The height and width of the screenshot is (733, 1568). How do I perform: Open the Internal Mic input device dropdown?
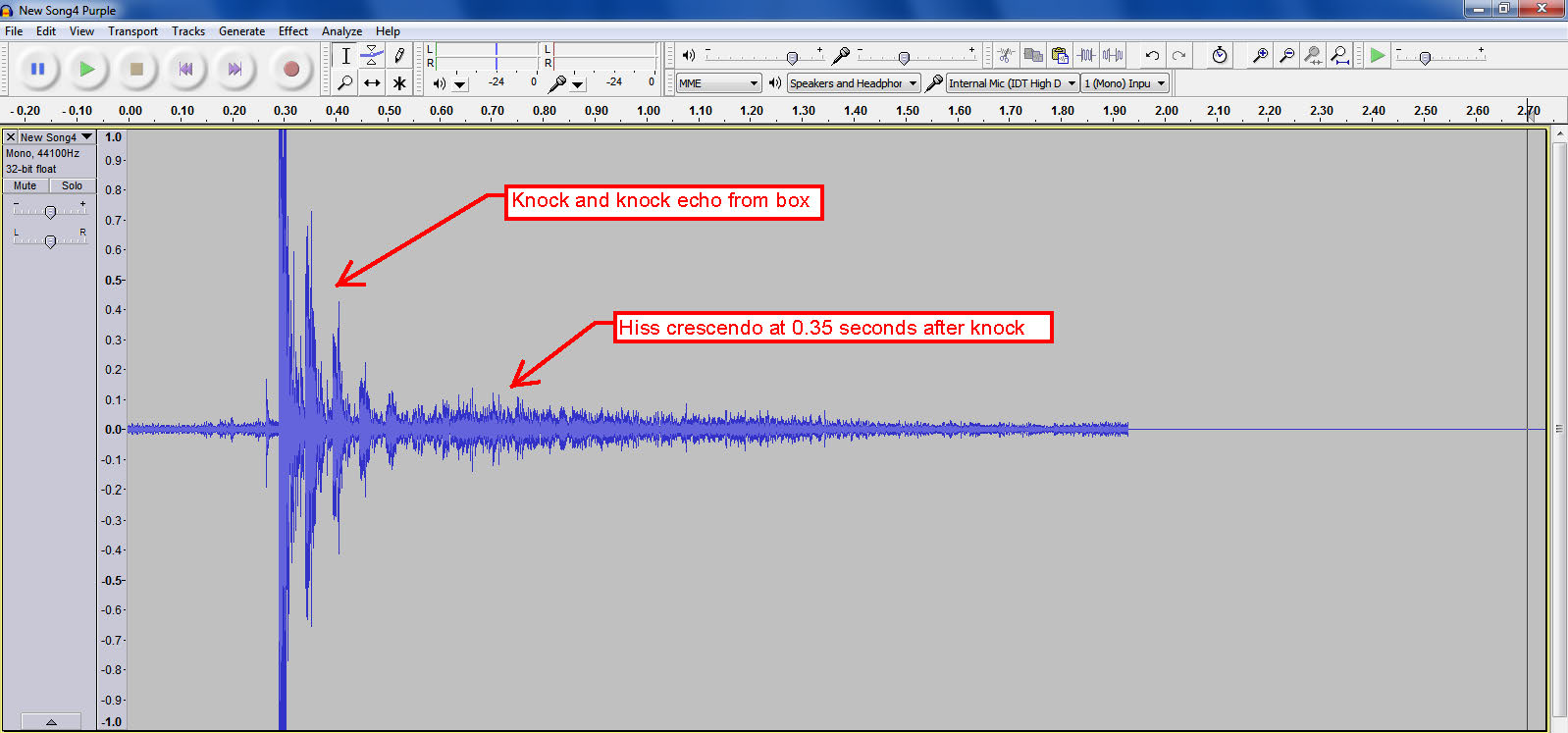click(x=1013, y=83)
